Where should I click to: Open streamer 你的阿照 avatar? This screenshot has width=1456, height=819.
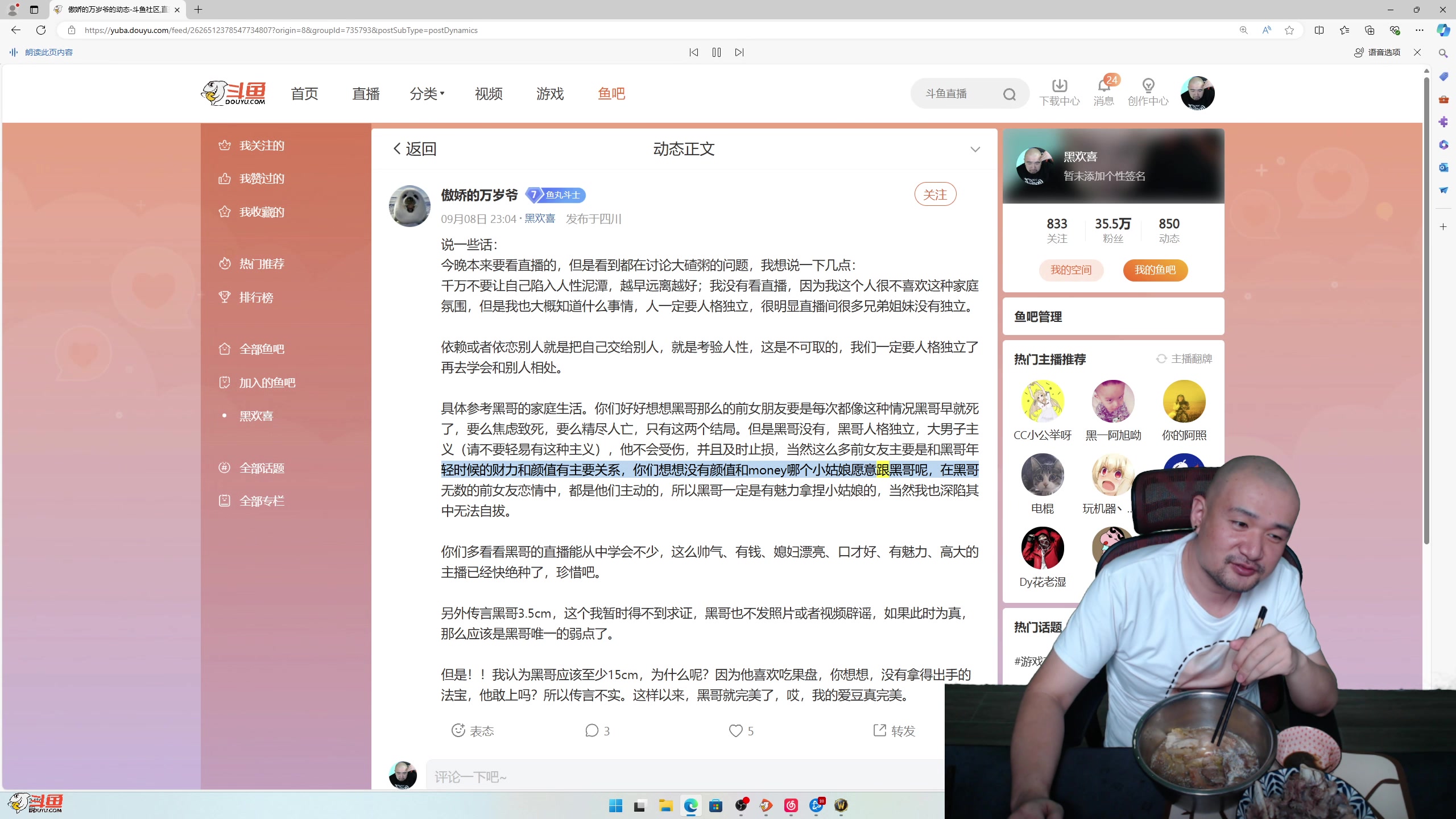click(x=1184, y=402)
